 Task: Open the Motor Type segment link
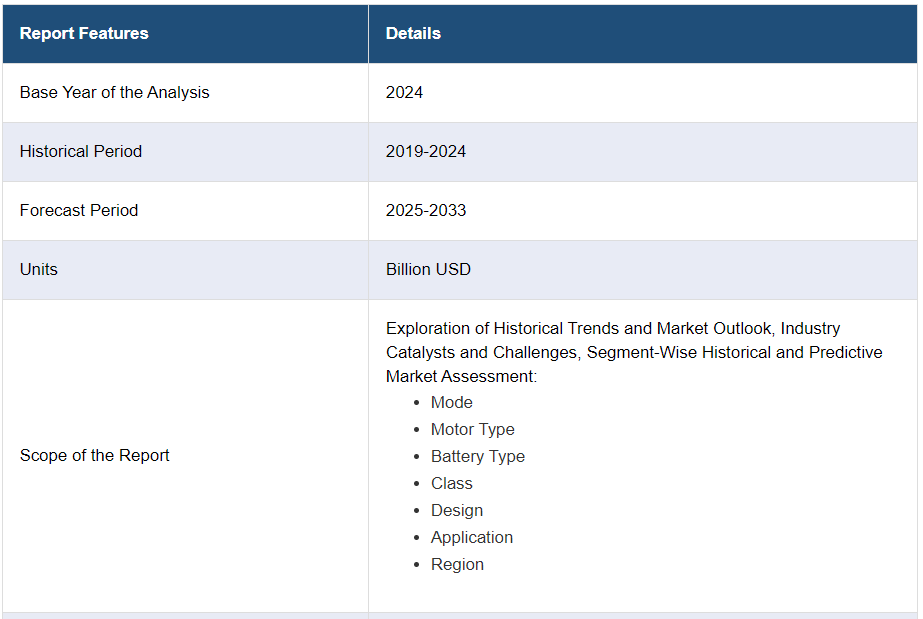(x=472, y=429)
